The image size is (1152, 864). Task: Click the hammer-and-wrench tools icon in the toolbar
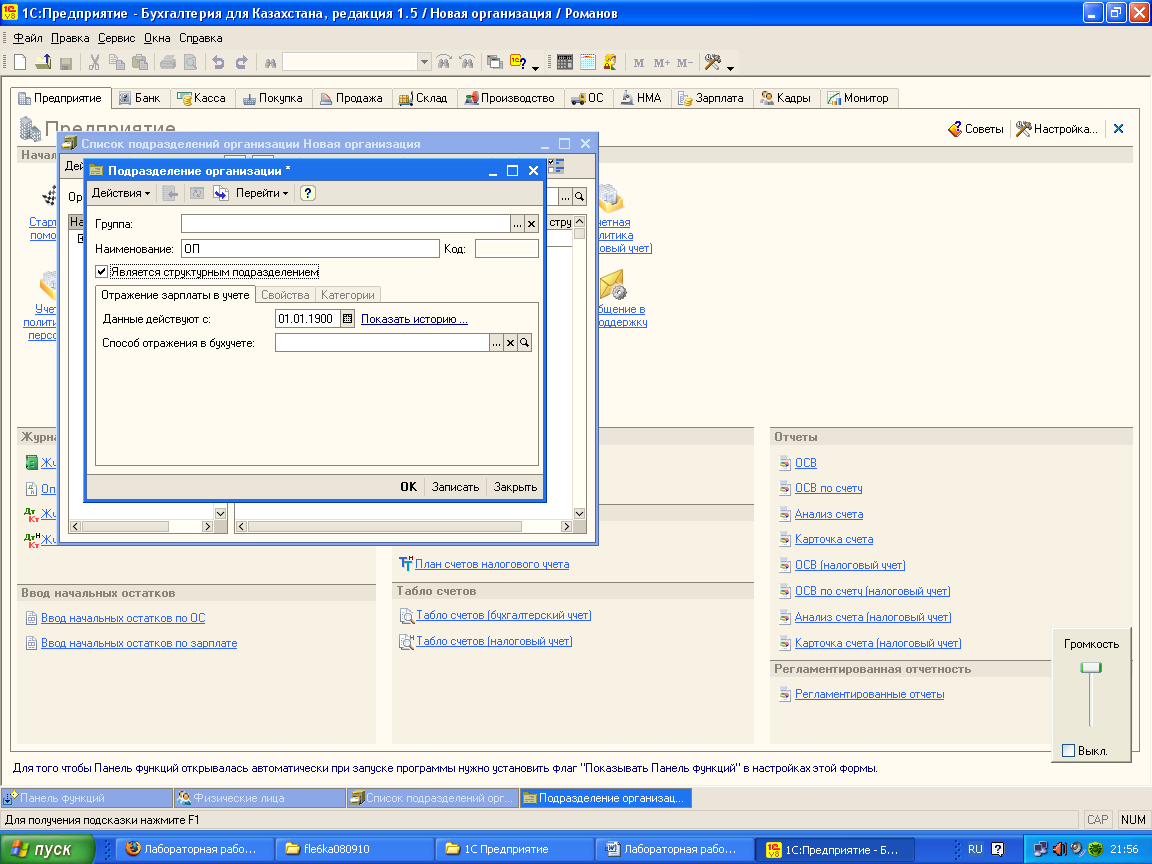click(x=712, y=62)
